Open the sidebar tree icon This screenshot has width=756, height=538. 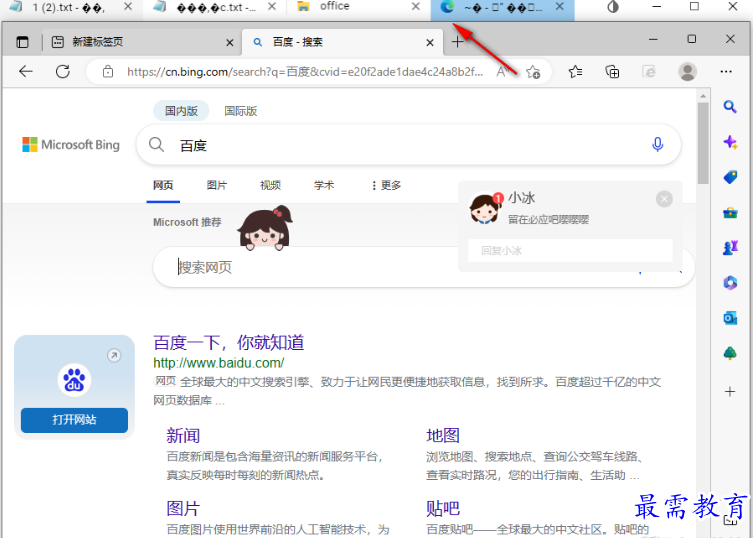click(x=730, y=353)
